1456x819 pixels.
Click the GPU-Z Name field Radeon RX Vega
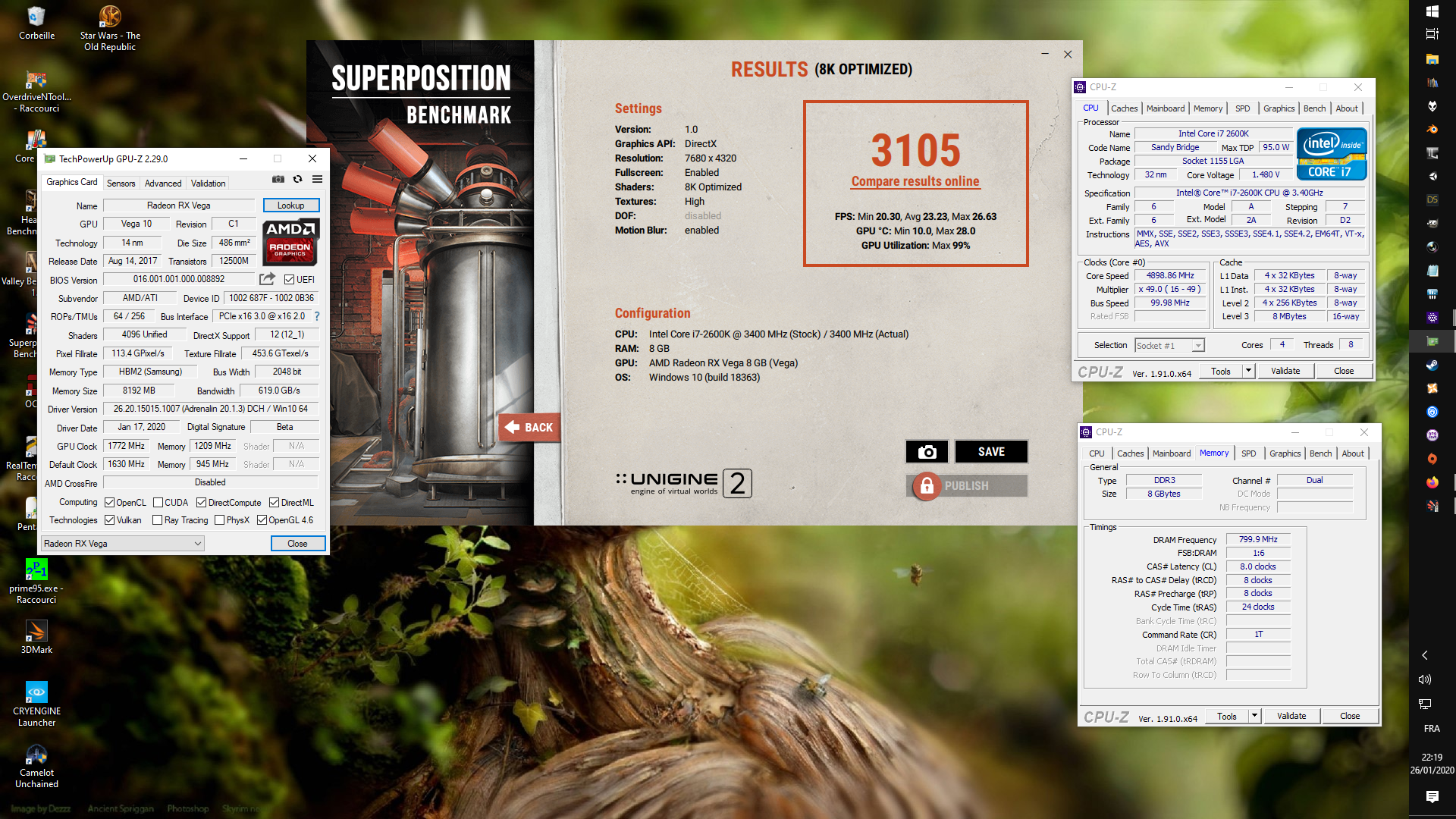click(x=179, y=206)
